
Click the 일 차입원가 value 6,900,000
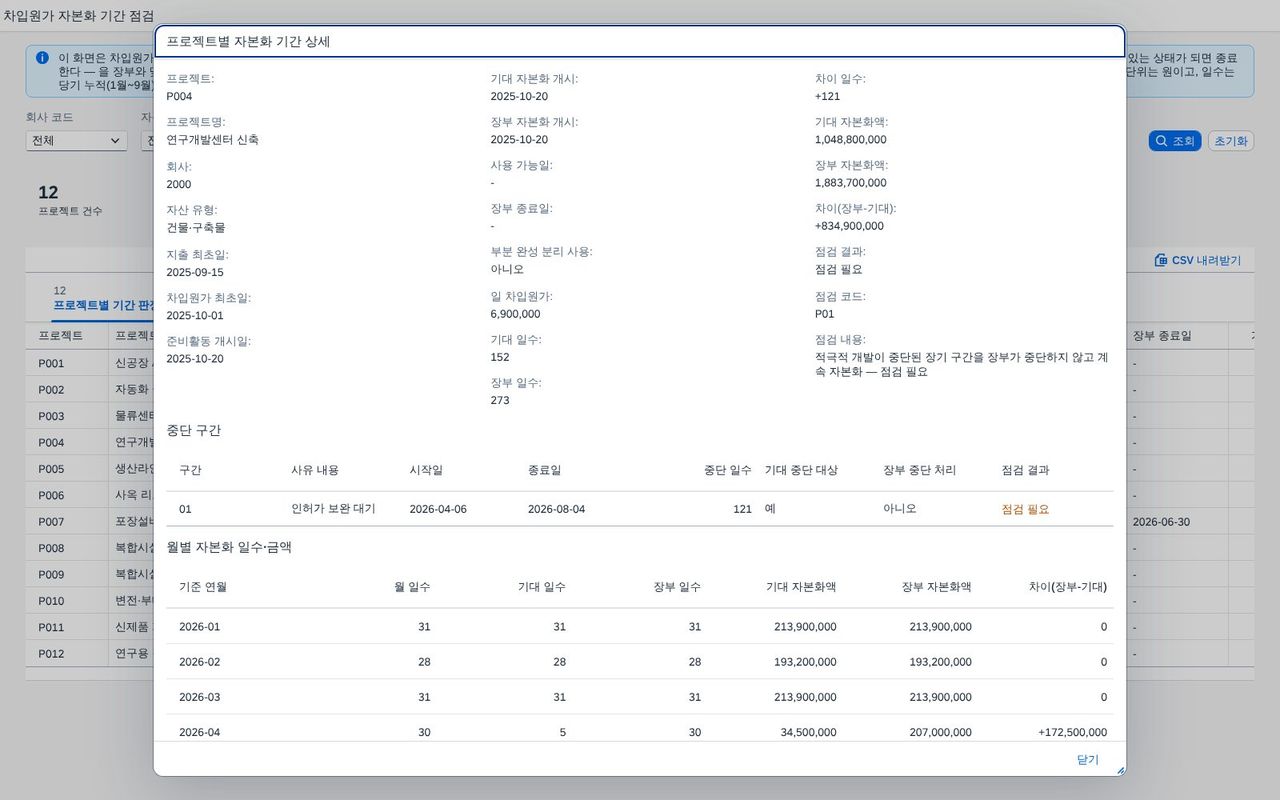click(515, 314)
